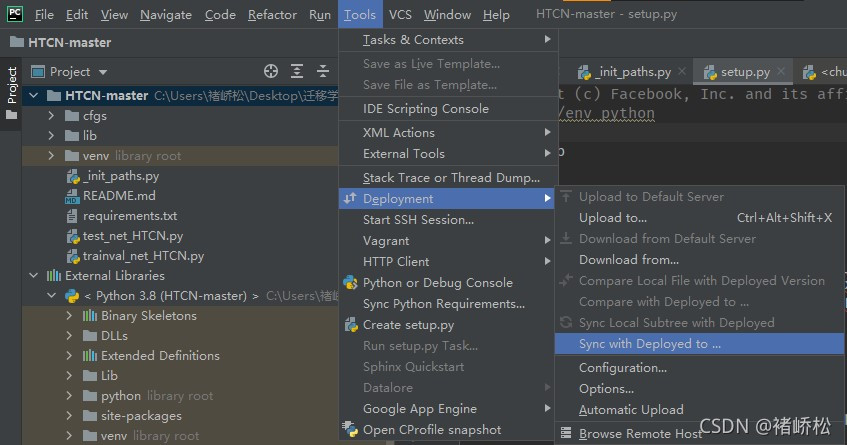Open the Run menu
The width and height of the screenshot is (847, 445).
(x=320, y=15)
